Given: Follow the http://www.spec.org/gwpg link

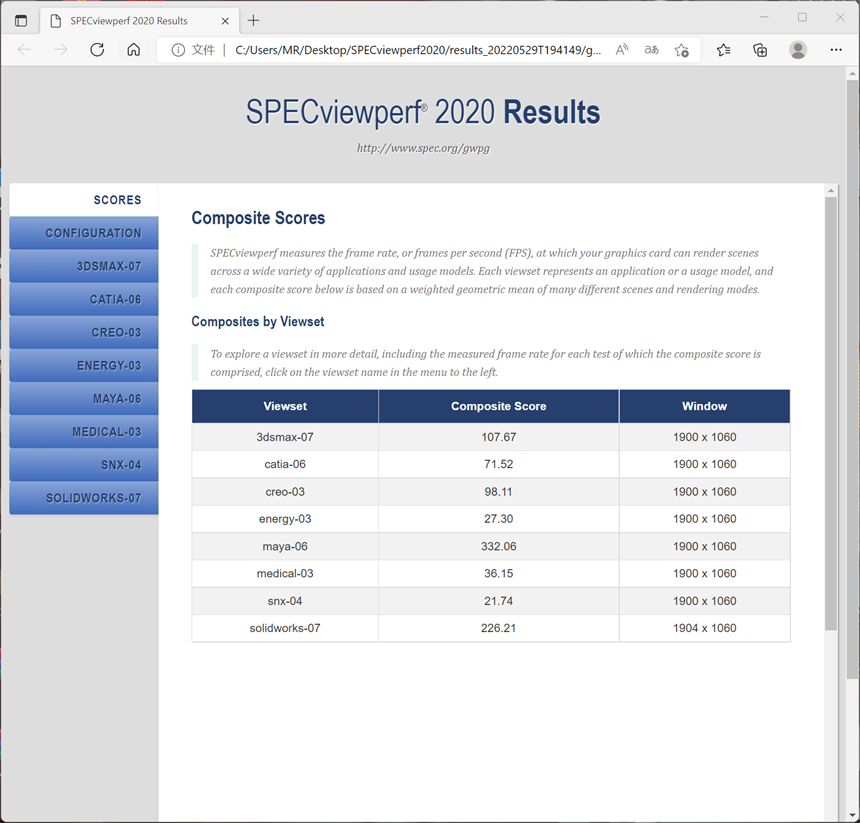Looking at the screenshot, I should coord(423,148).
